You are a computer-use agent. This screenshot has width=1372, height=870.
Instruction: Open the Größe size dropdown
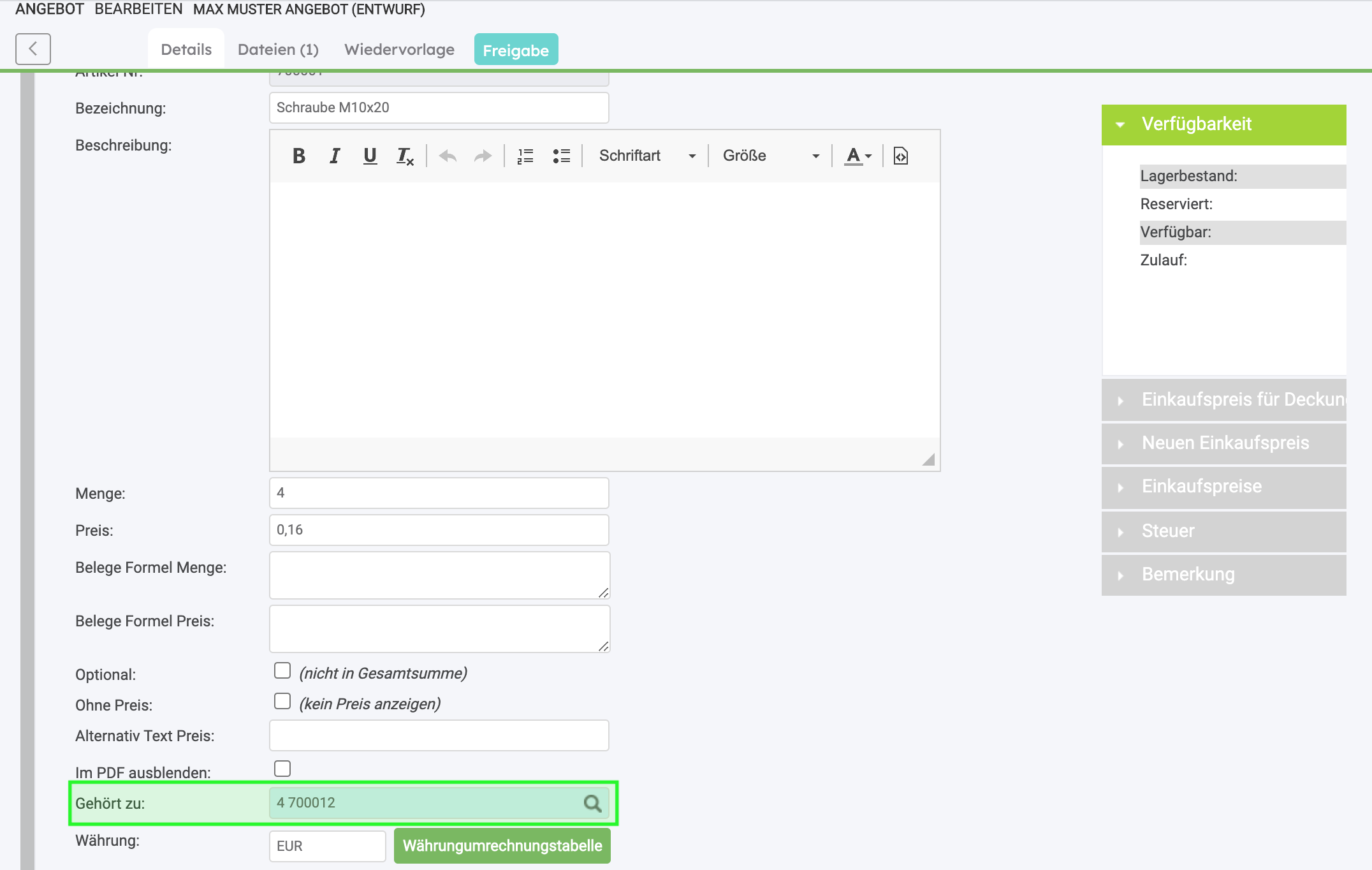tap(770, 156)
